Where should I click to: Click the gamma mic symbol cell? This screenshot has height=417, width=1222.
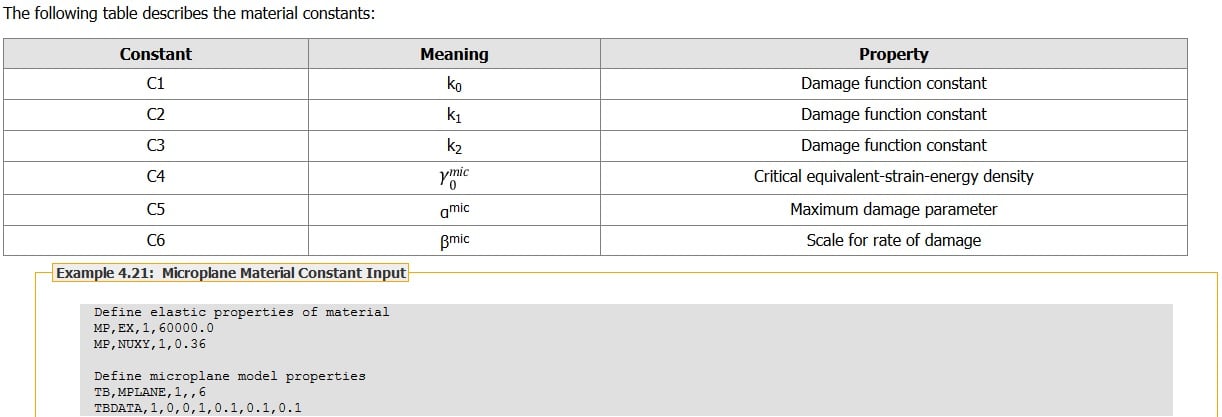454,177
